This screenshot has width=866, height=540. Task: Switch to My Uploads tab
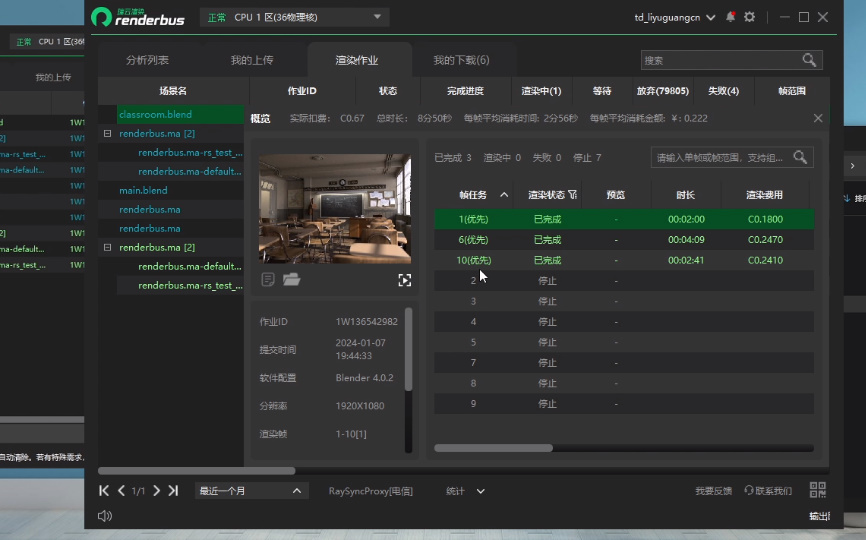point(252,60)
